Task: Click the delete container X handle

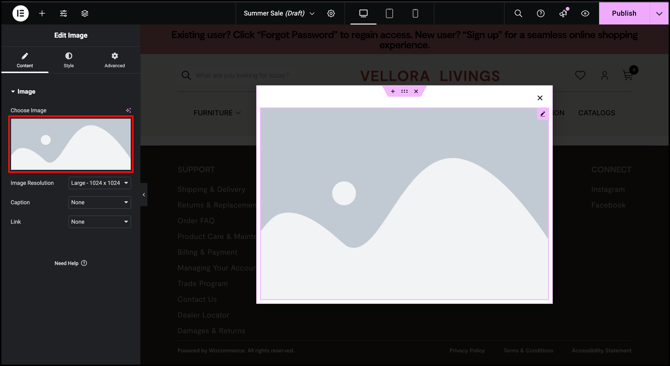Action: [x=416, y=91]
